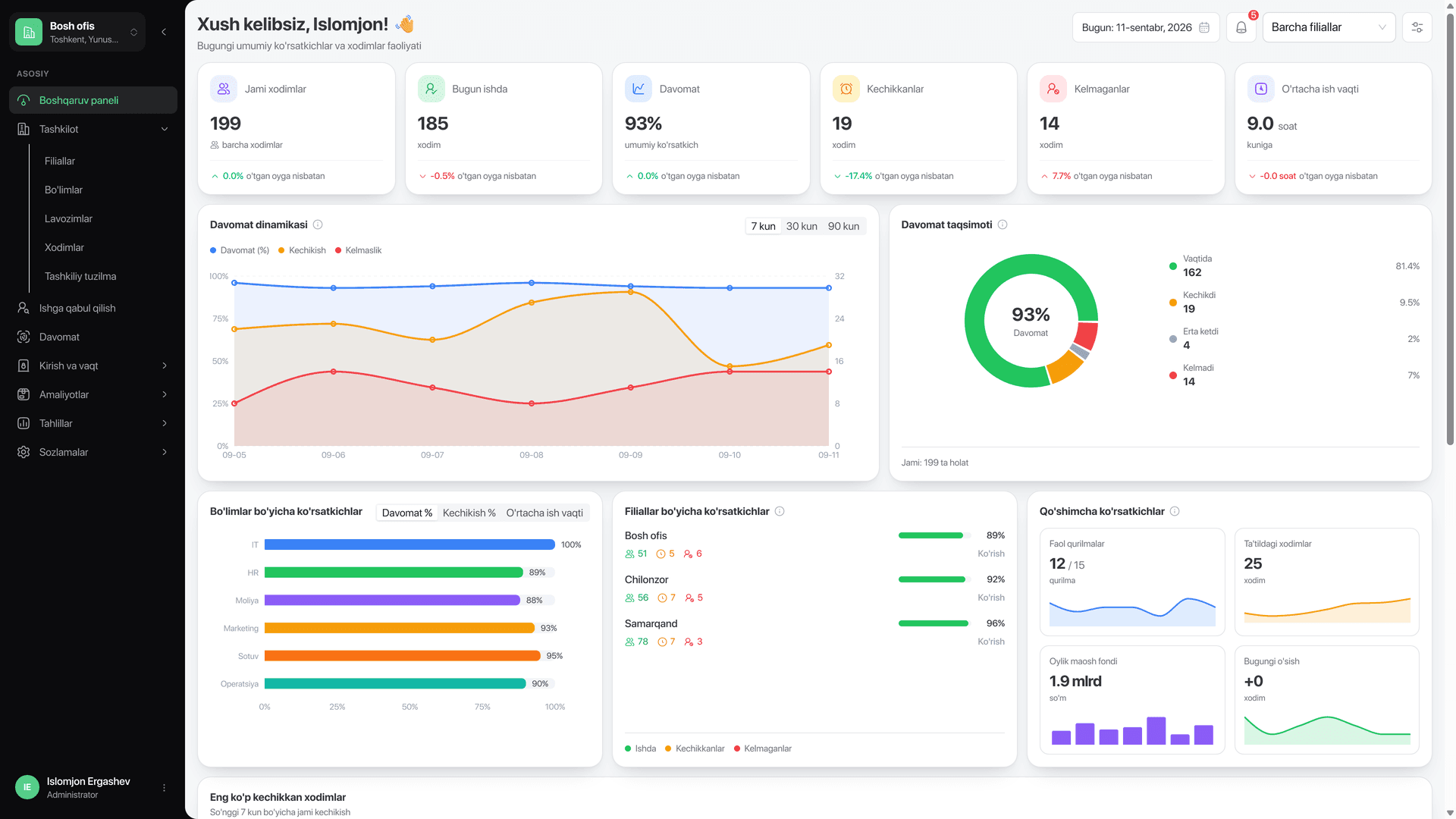Show info for Davomat taqsimoti
Viewport: 1456px width, 819px height.
(x=1003, y=224)
